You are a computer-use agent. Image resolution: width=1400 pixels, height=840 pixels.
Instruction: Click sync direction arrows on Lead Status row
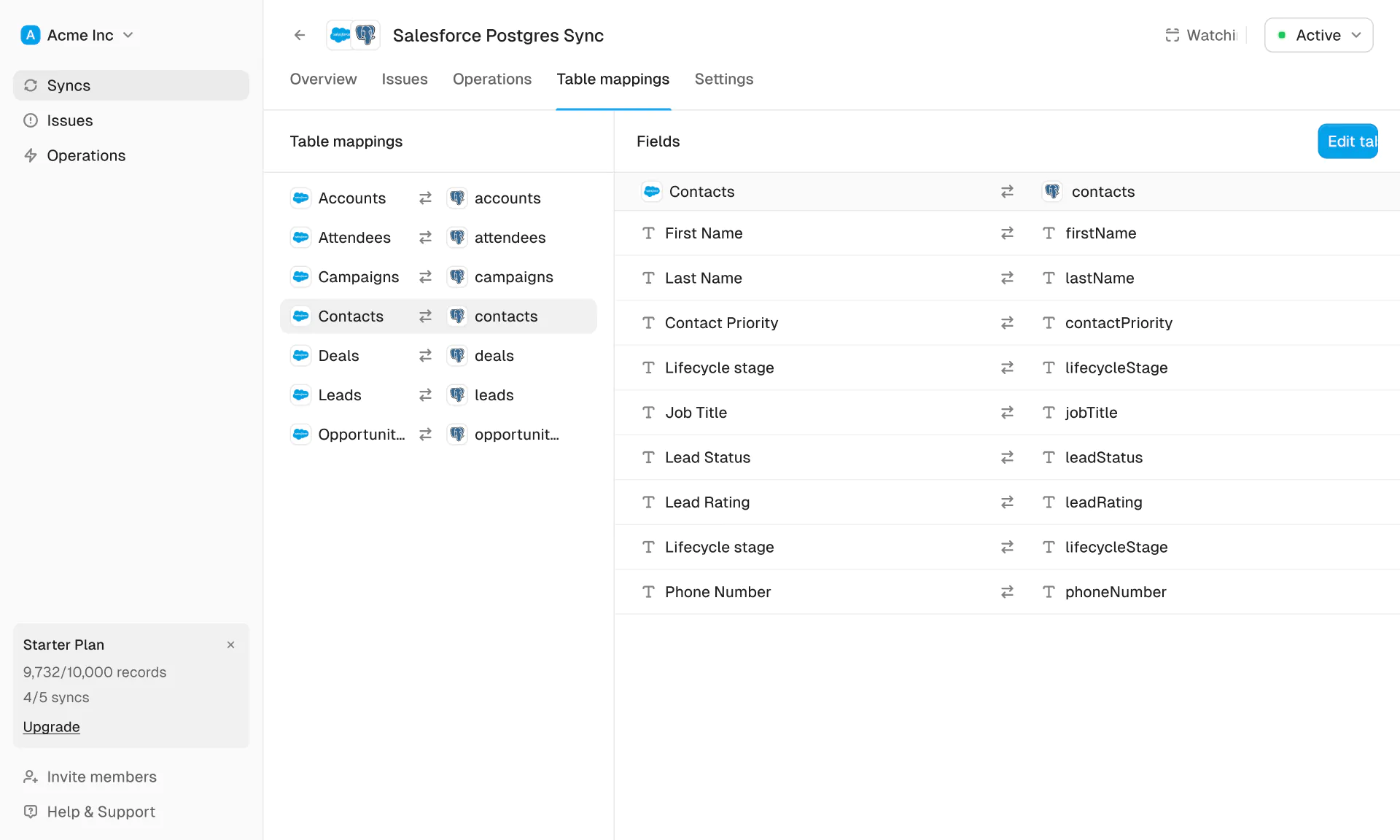coord(1007,457)
